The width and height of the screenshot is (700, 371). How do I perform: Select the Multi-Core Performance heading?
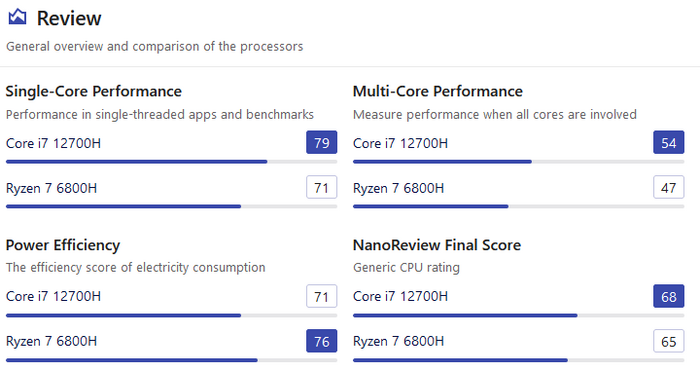[x=438, y=92]
